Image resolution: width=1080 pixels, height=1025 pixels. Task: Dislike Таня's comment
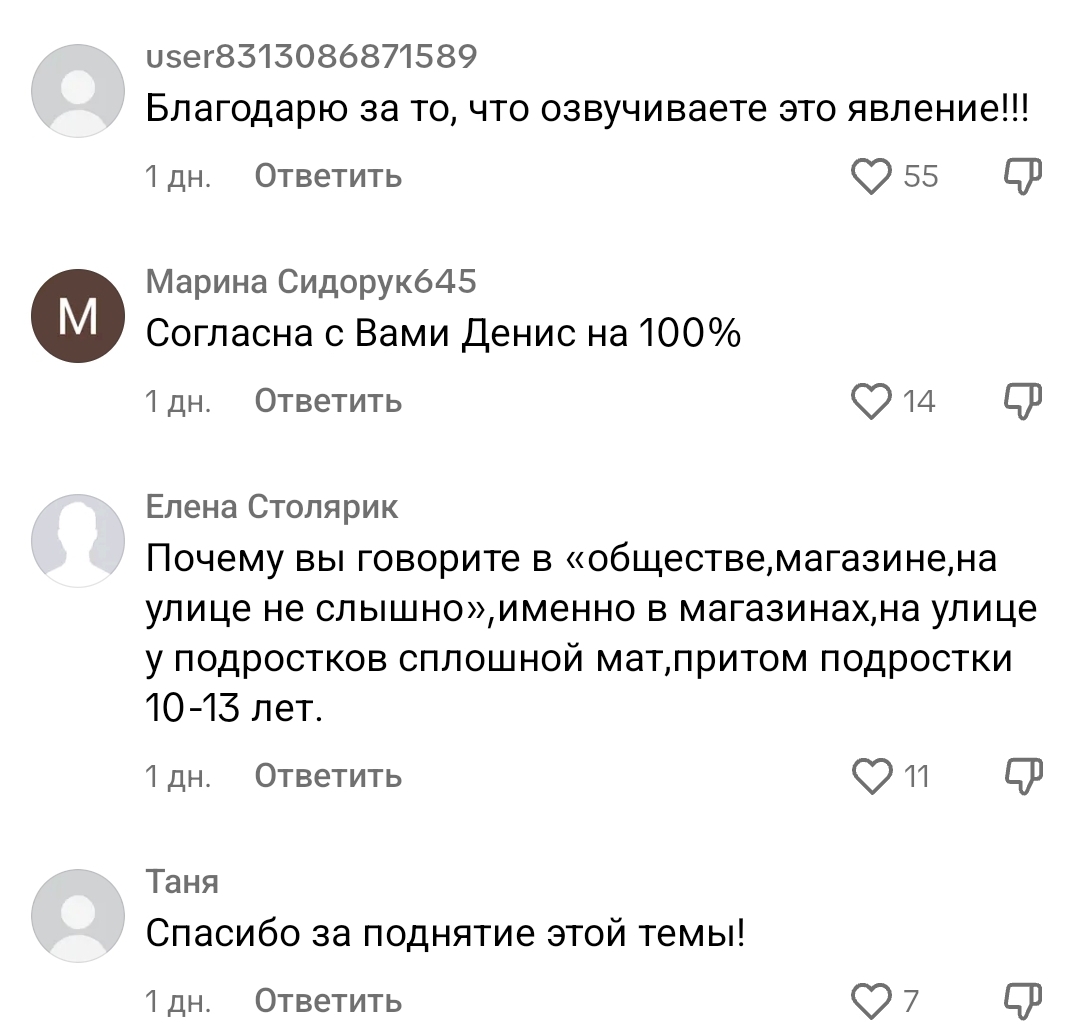[x=1021, y=999]
